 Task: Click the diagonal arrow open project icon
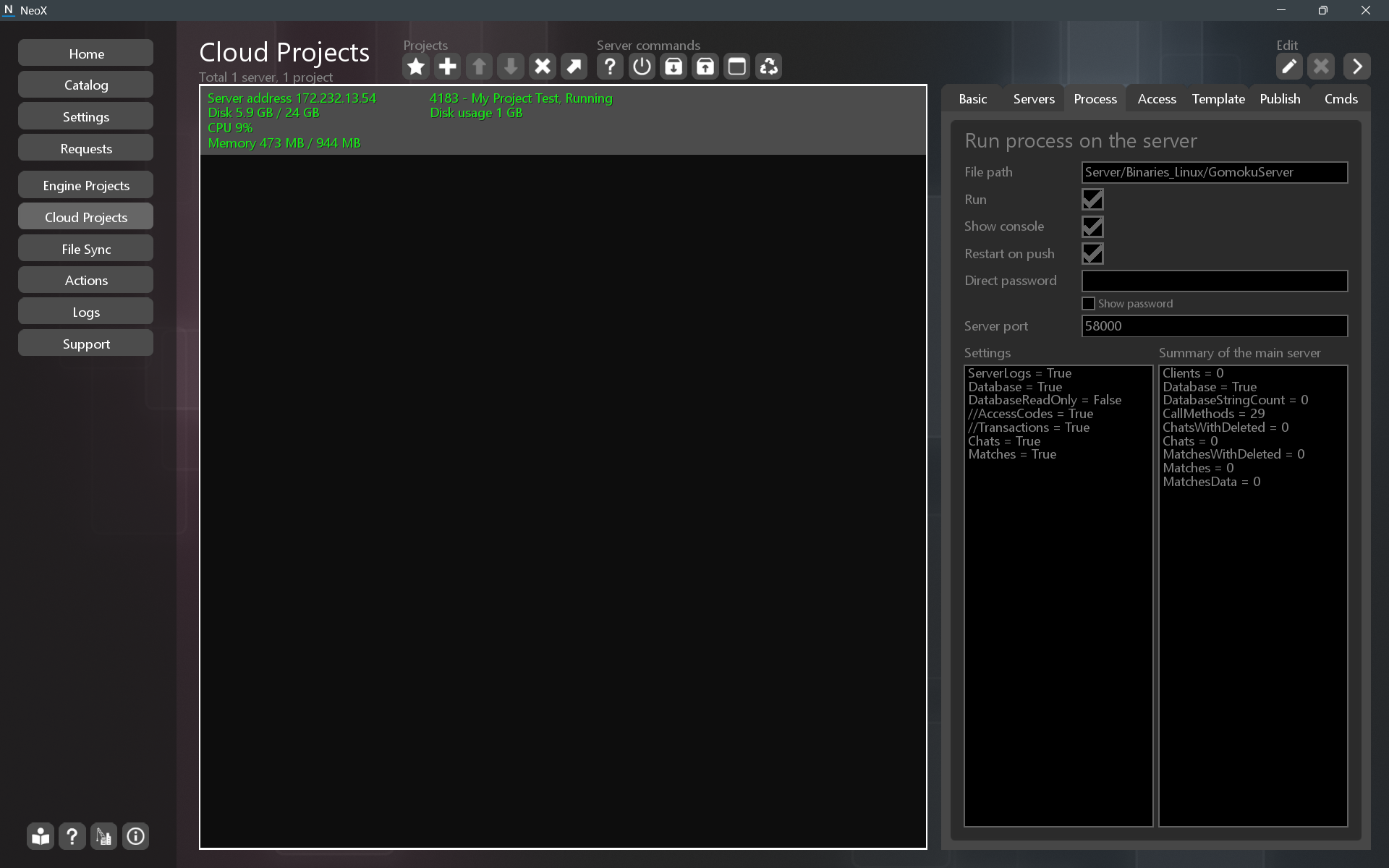click(574, 67)
